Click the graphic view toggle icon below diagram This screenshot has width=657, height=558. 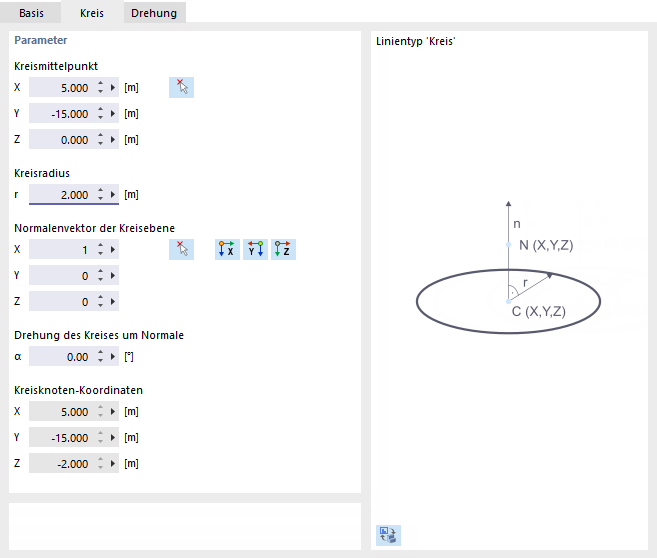point(388,535)
